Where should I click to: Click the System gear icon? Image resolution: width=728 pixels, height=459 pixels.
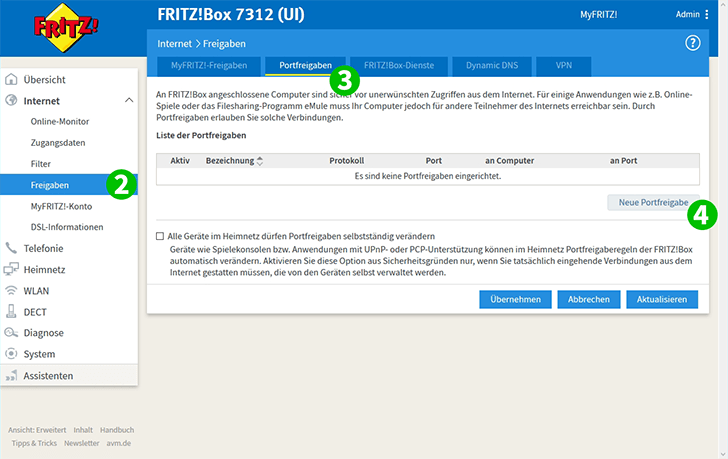point(11,354)
